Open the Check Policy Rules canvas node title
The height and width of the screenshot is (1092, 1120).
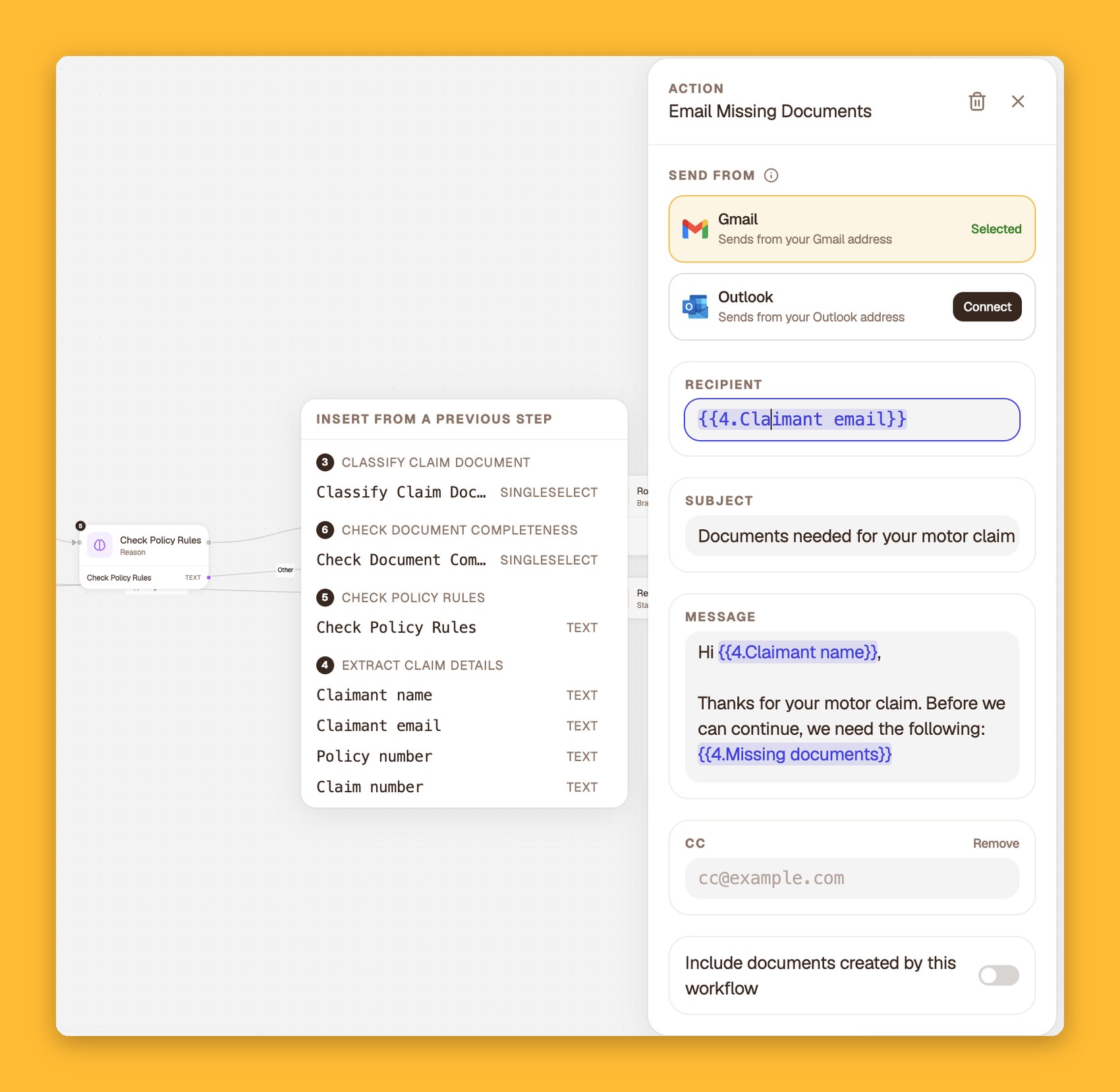tap(160, 540)
